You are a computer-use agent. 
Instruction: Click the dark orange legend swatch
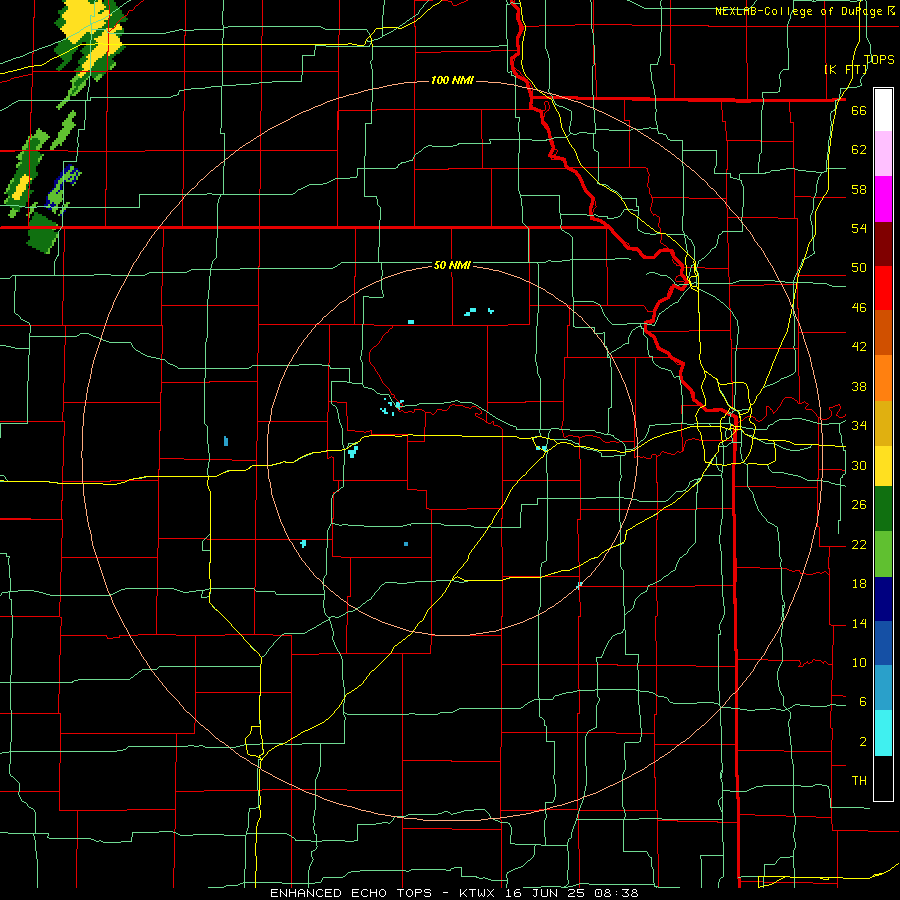[883, 333]
